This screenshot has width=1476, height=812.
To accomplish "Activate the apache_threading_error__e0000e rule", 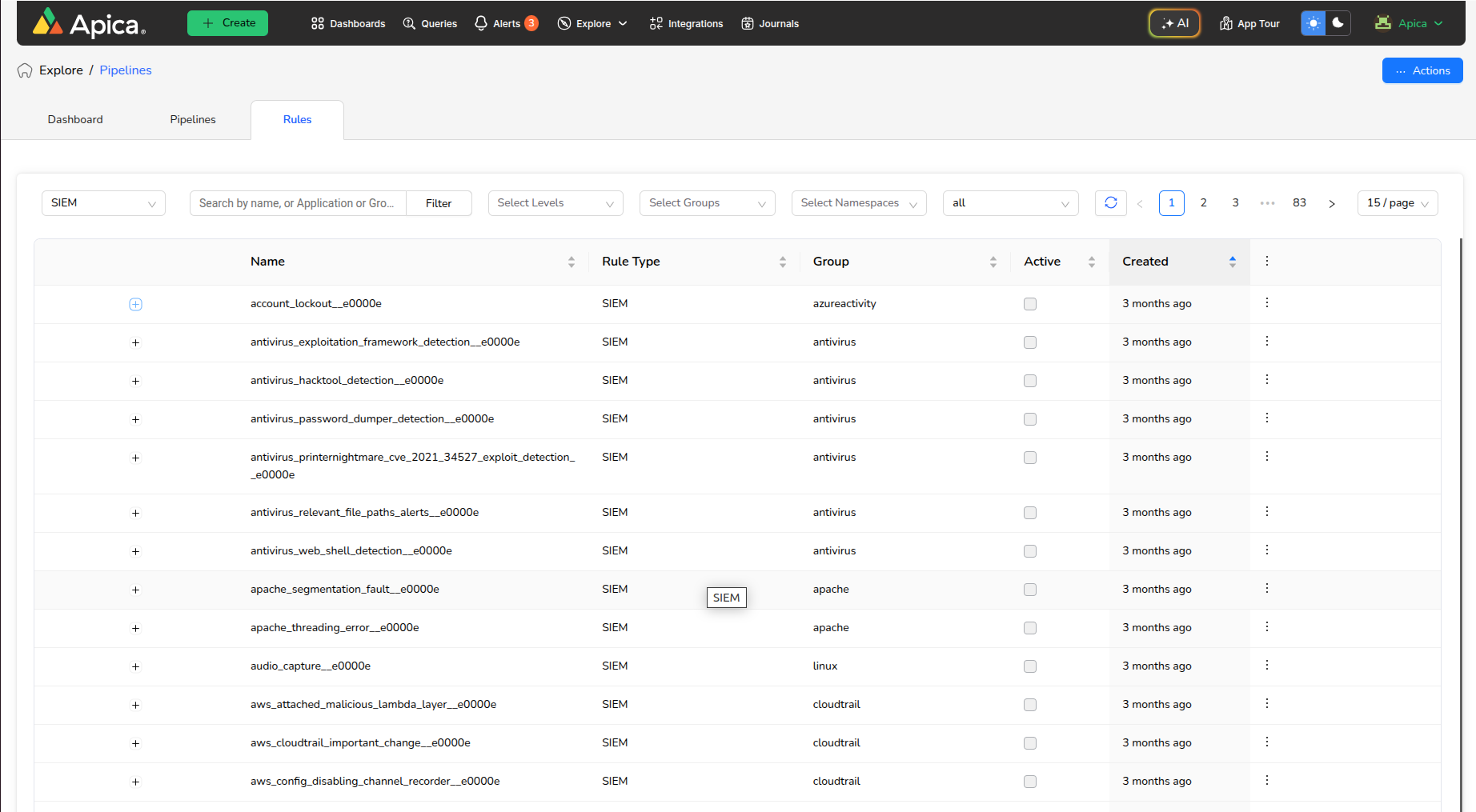I will [x=1029, y=628].
